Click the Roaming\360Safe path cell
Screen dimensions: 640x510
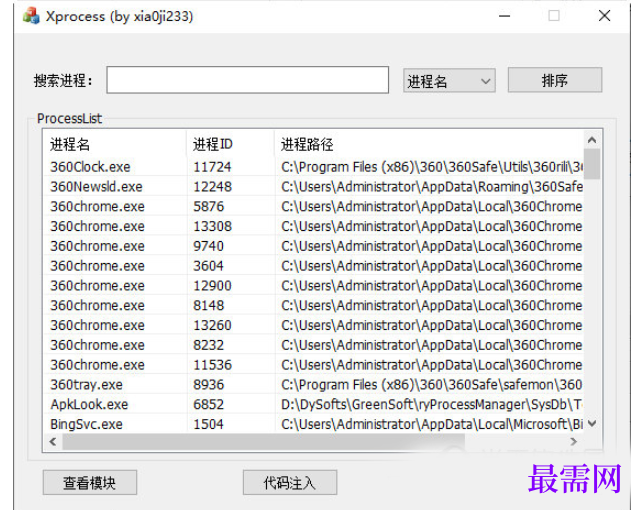(x=432, y=186)
